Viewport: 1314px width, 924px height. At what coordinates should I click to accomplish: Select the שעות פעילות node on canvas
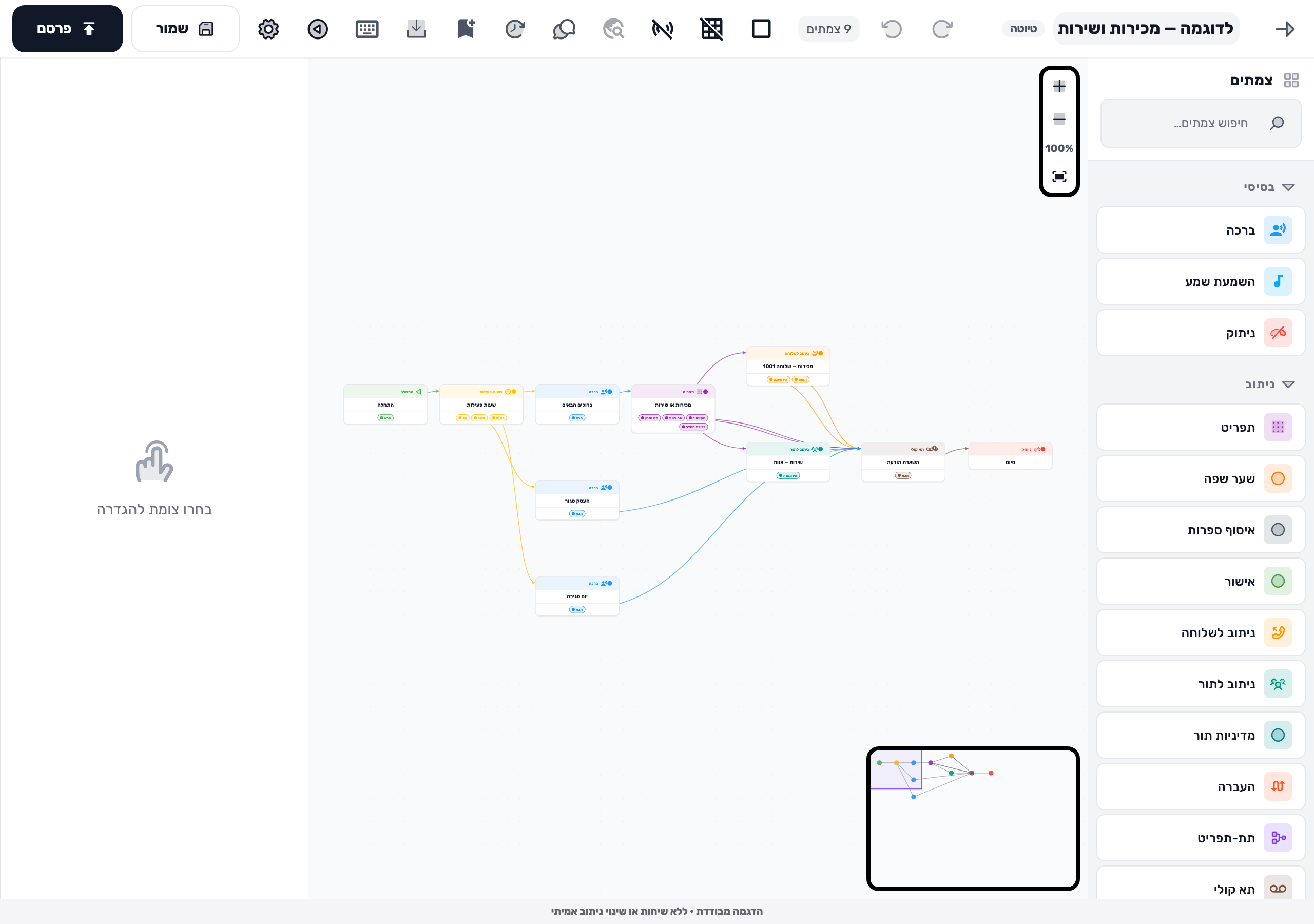(481, 405)
